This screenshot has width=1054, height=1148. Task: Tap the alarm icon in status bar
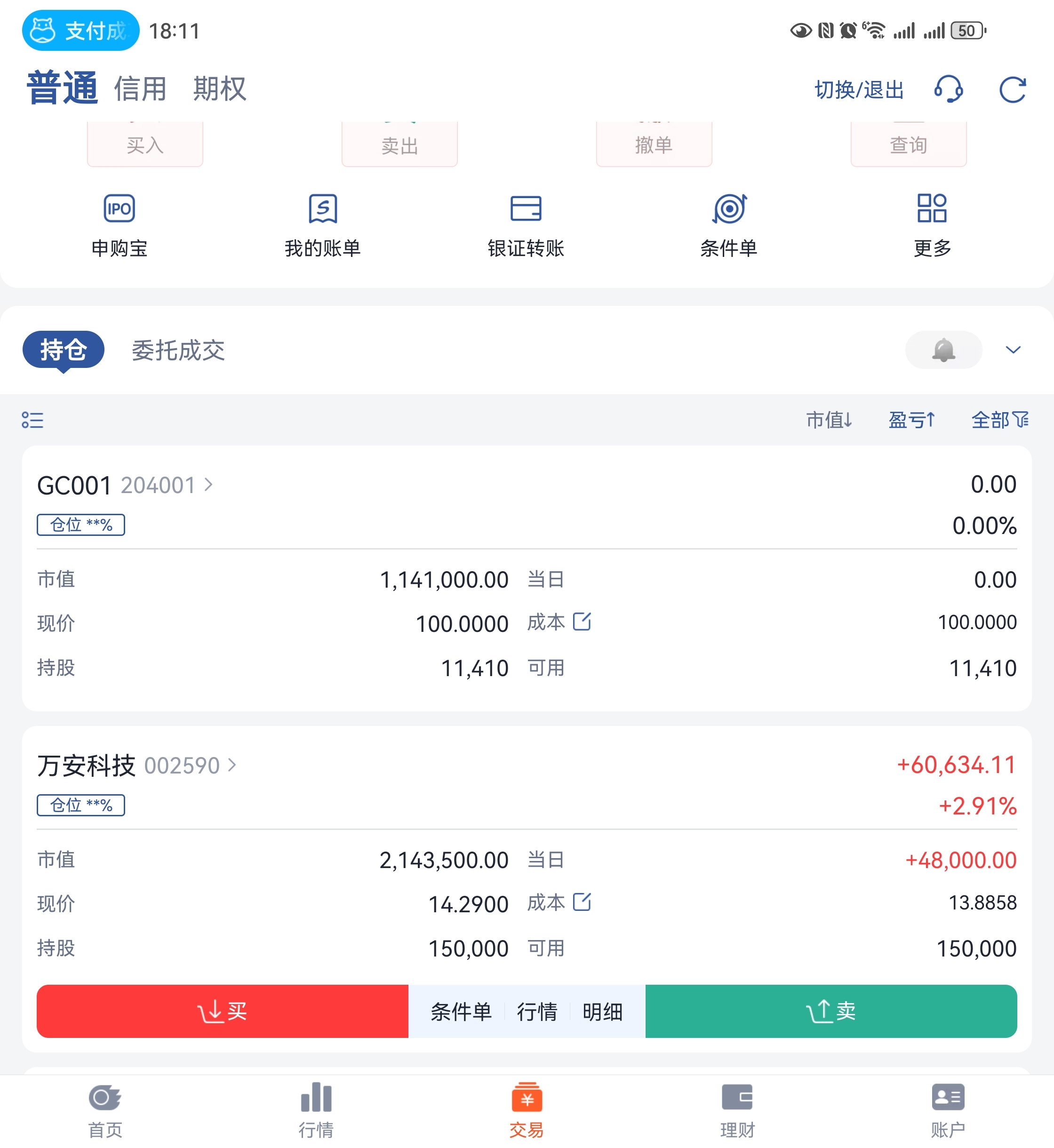(x=848, y=30)
